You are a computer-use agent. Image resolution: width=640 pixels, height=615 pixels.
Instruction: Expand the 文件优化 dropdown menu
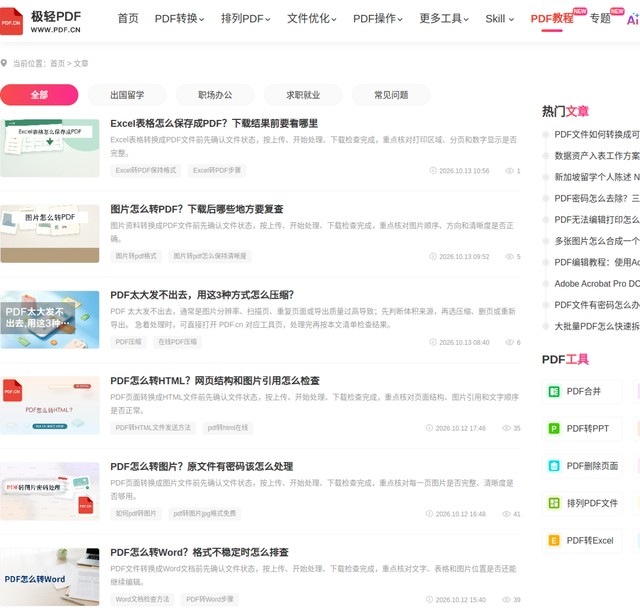[x=312, y=19]
